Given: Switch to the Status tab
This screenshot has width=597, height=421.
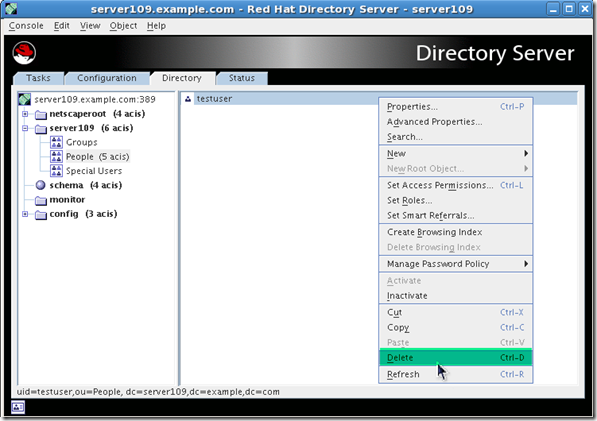Looking at the screenshot, I should 242,78.
